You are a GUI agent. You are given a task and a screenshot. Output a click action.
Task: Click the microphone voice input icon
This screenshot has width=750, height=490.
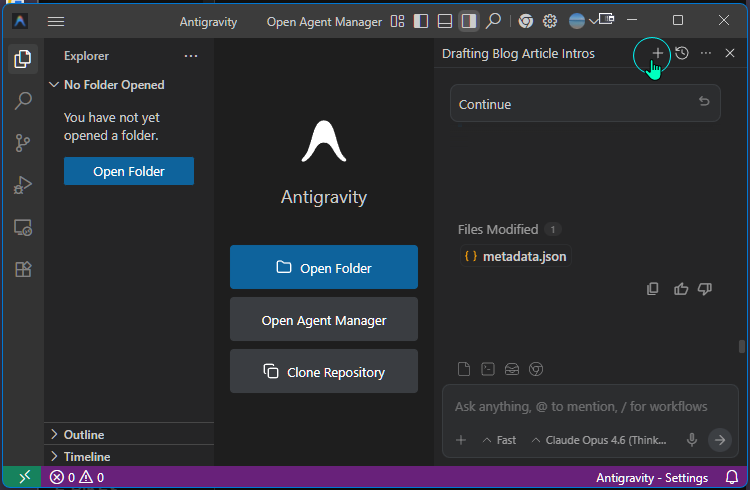(x=691, y=440)
